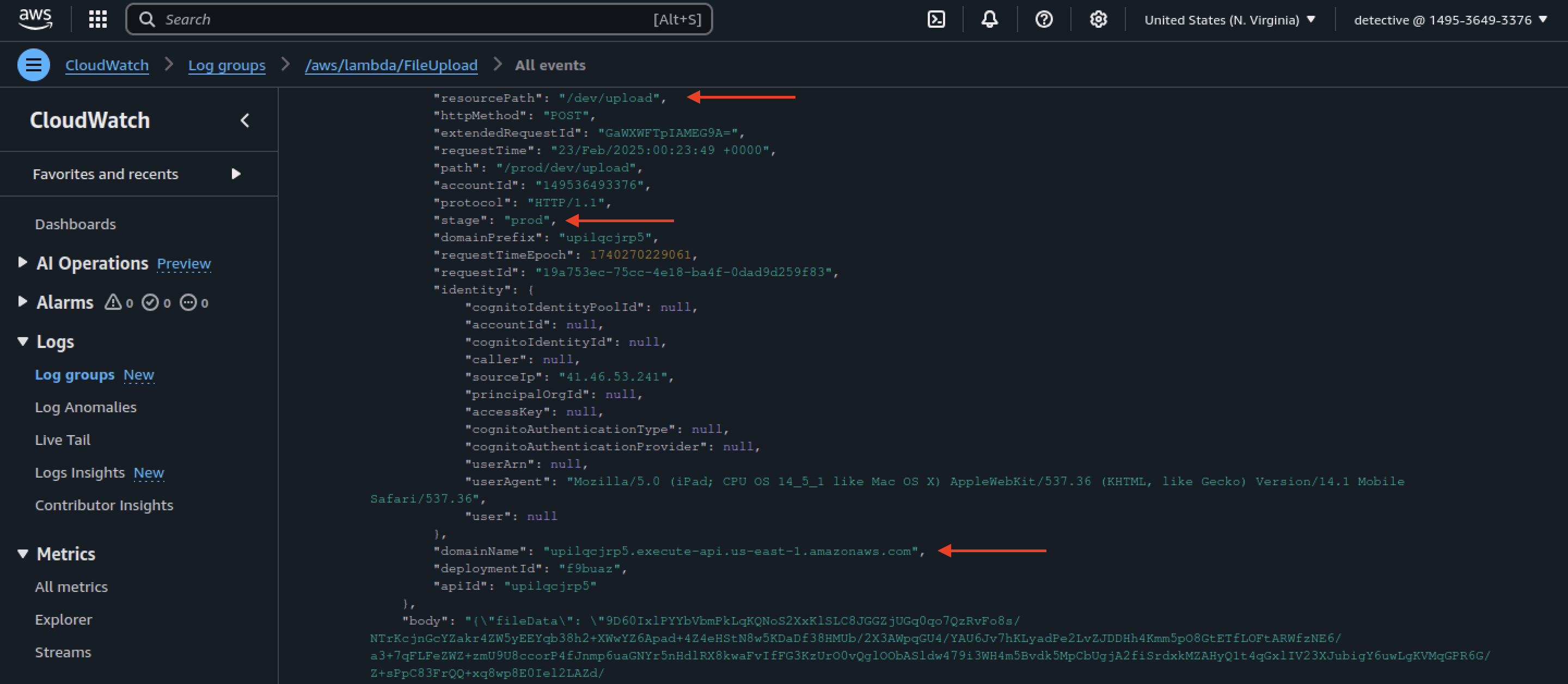Click the stage value "prod"
This screenshot has height=684, width=1568.
pos(526,220)
